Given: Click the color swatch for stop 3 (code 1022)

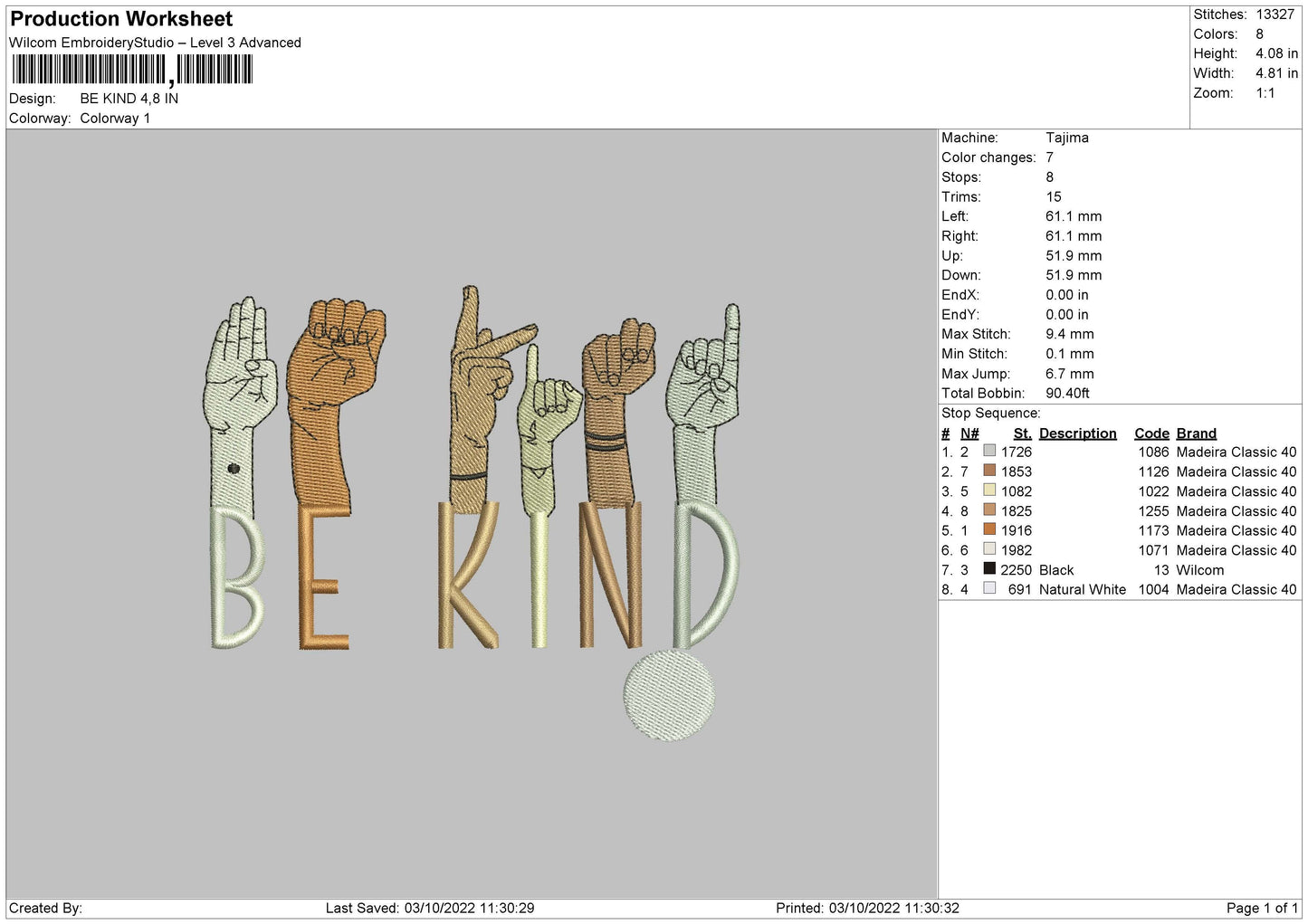Looking at the screenshot, I should tap(989, 491).
